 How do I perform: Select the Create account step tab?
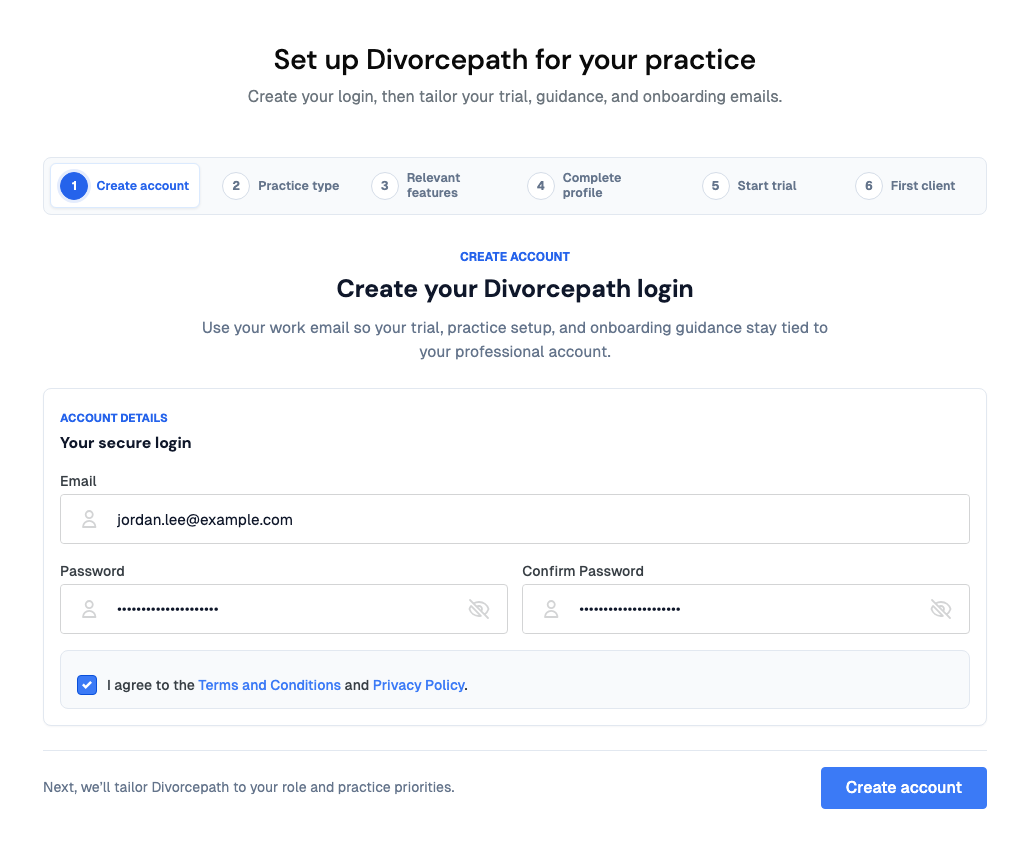[125, 186]
